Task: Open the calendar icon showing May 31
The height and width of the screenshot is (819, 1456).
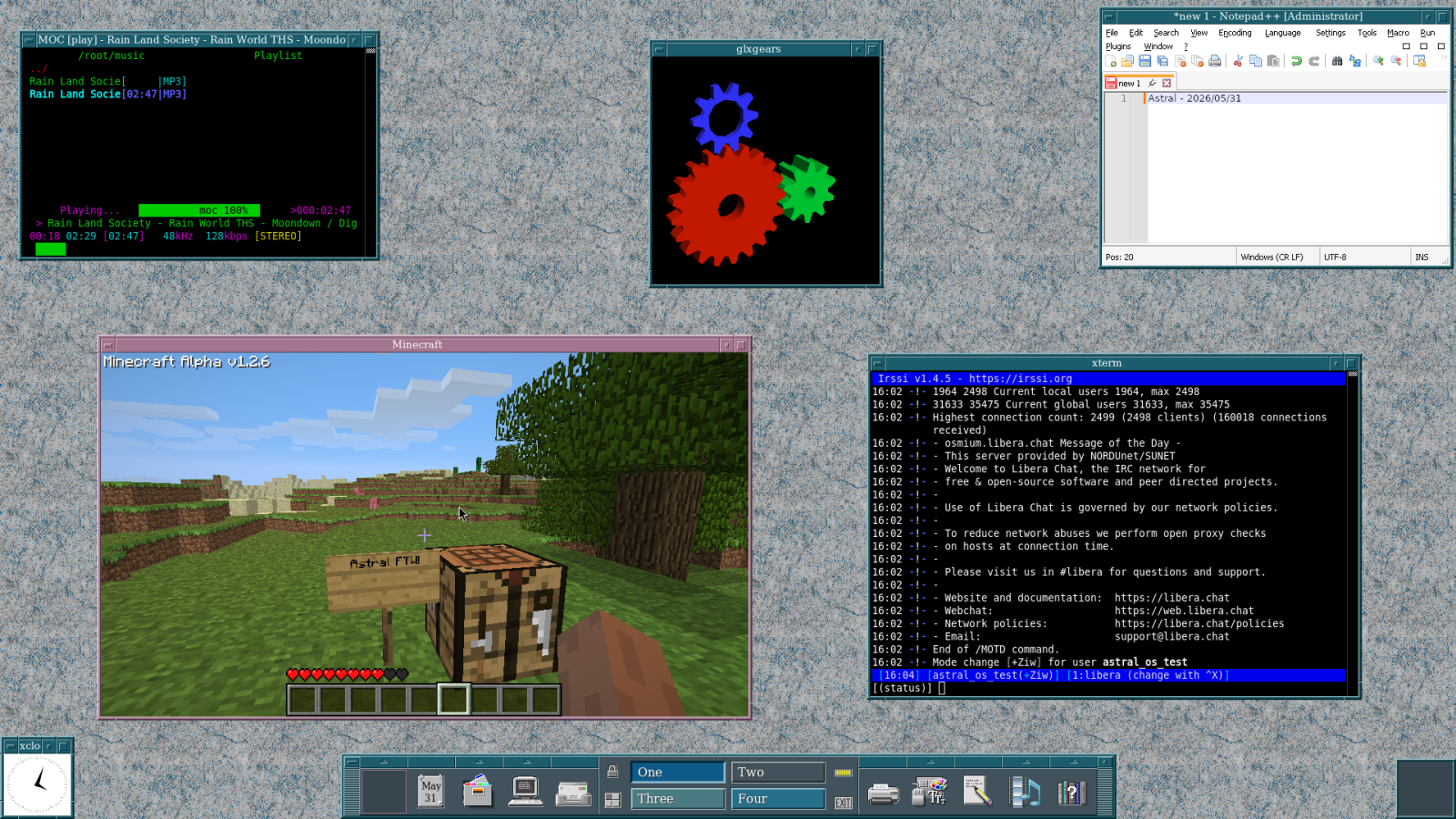Action: 430,791
